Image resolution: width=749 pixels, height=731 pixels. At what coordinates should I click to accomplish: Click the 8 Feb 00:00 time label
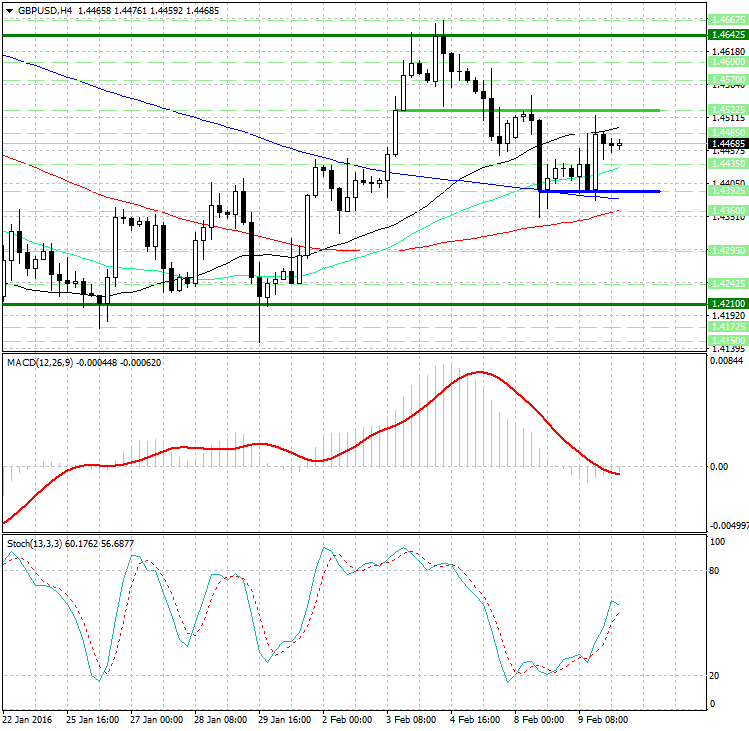point(539,720)
